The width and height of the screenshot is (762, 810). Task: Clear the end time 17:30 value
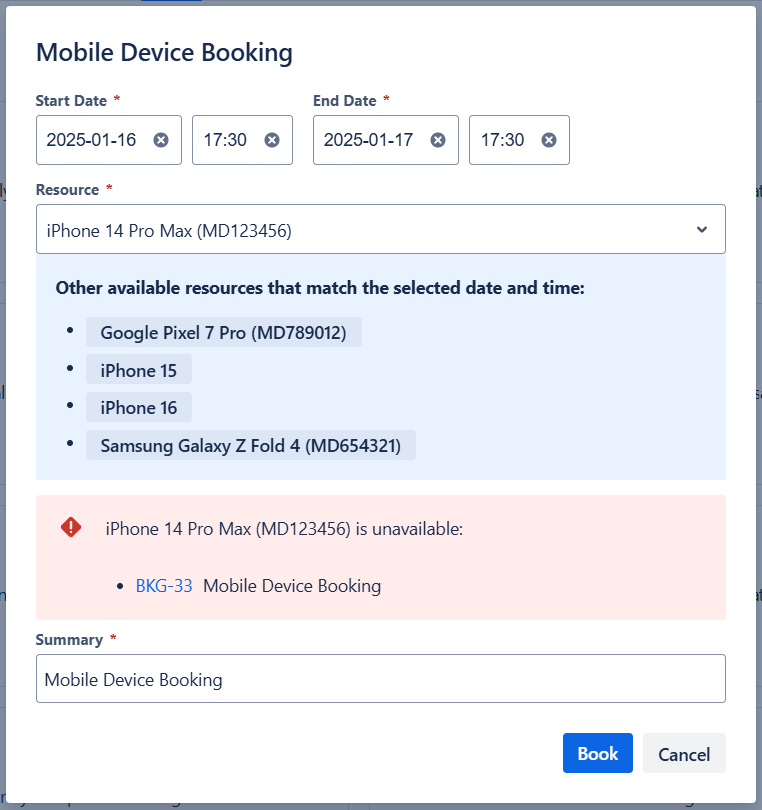click(x=549, y=140)
